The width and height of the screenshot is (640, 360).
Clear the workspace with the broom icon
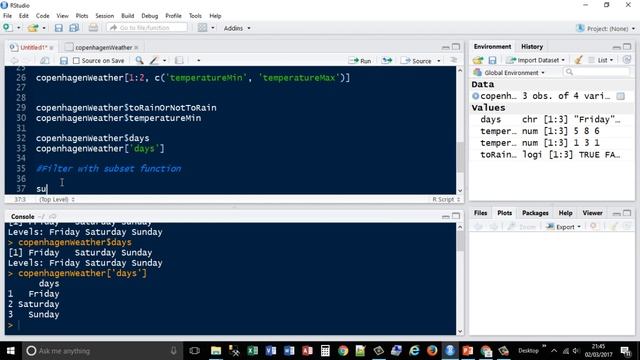point(578,60)
